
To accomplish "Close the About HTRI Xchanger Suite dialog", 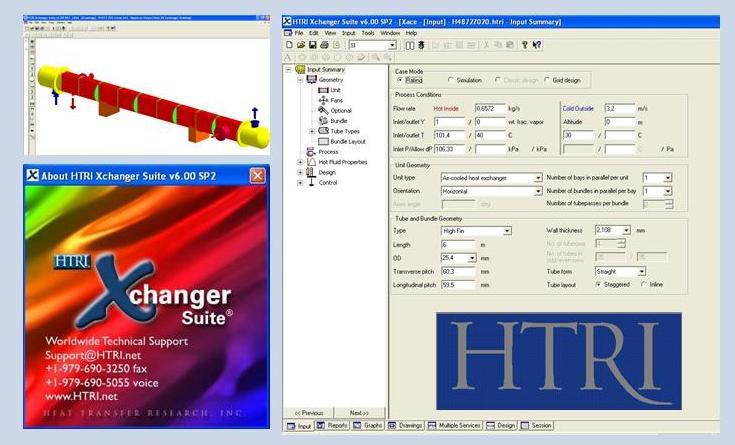I will (x=257, y=176).
